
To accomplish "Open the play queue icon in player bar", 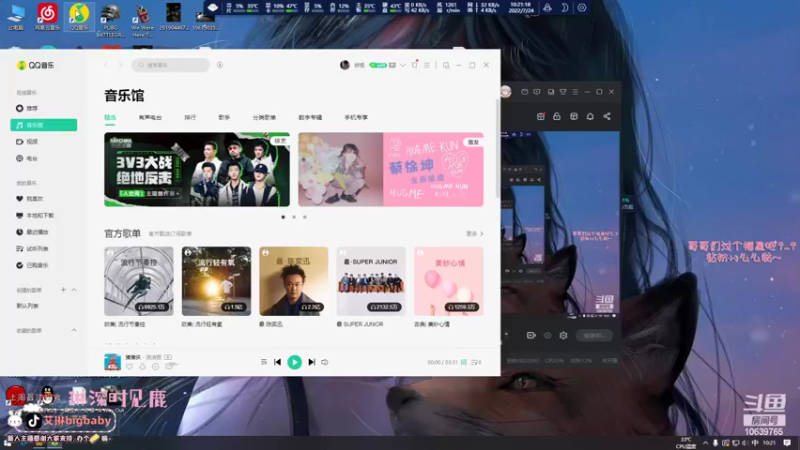I will pos(476,362).
